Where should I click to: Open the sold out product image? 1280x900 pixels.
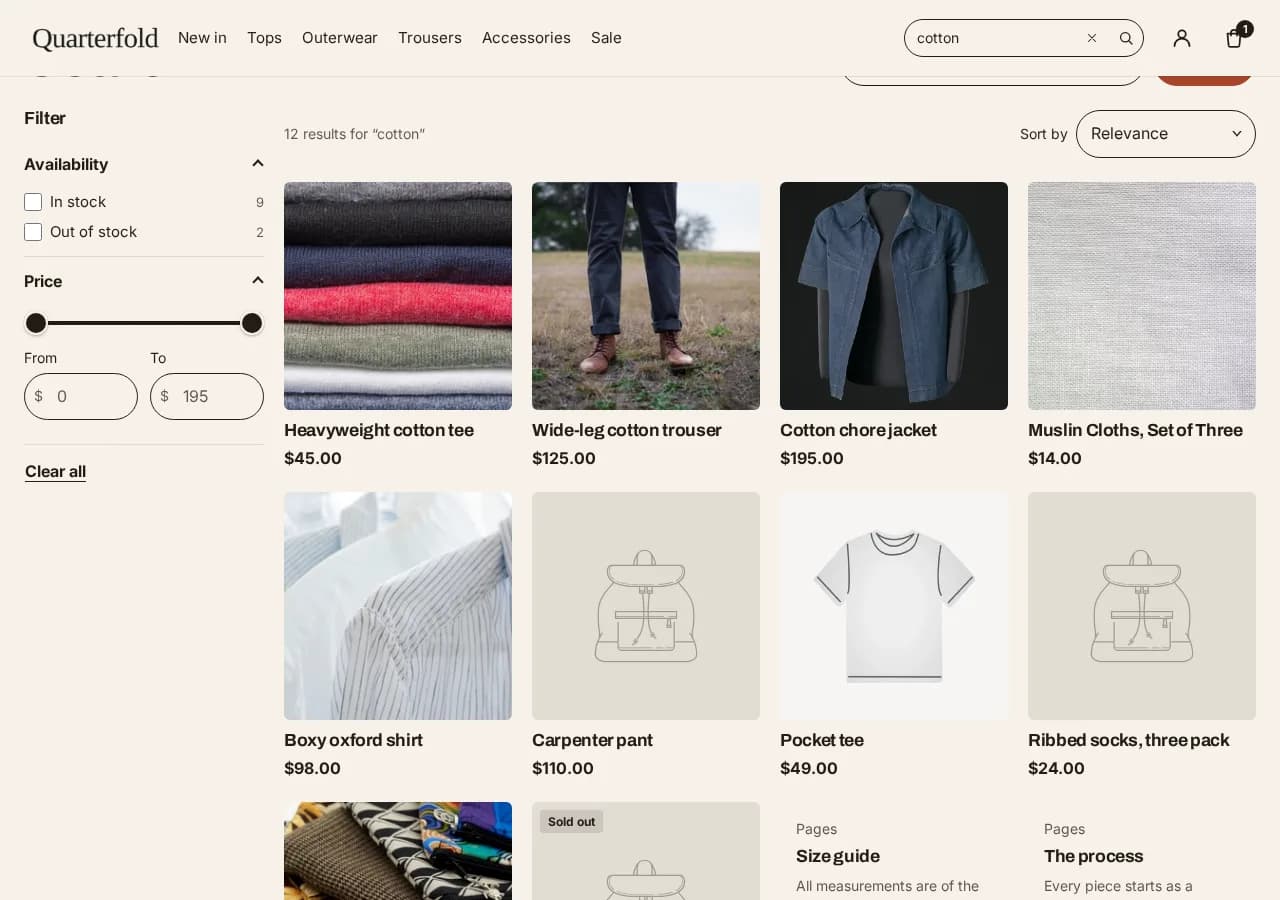tap(646, 851)
